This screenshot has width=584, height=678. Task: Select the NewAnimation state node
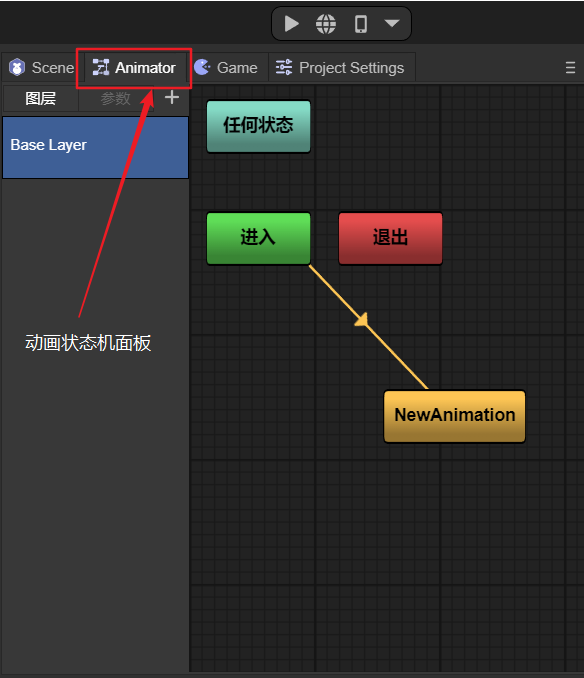(x=455, y=416)
